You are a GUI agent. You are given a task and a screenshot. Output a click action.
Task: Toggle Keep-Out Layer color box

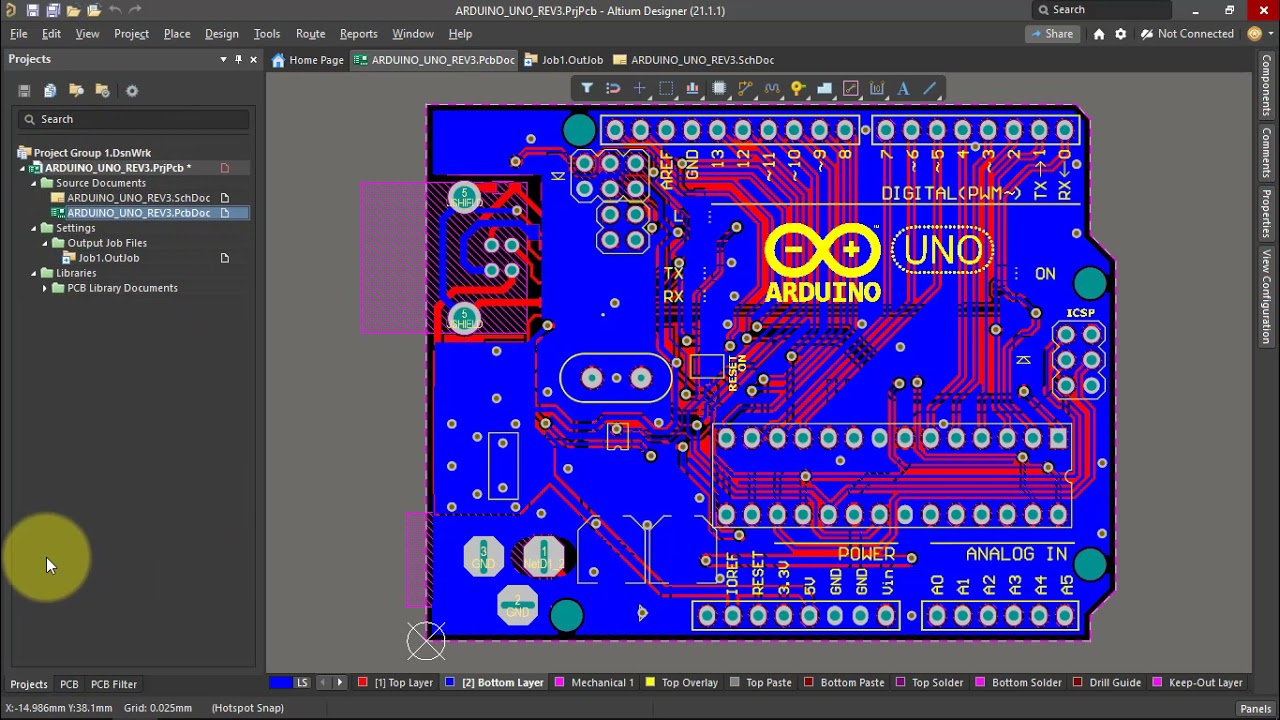[1158, 683]
